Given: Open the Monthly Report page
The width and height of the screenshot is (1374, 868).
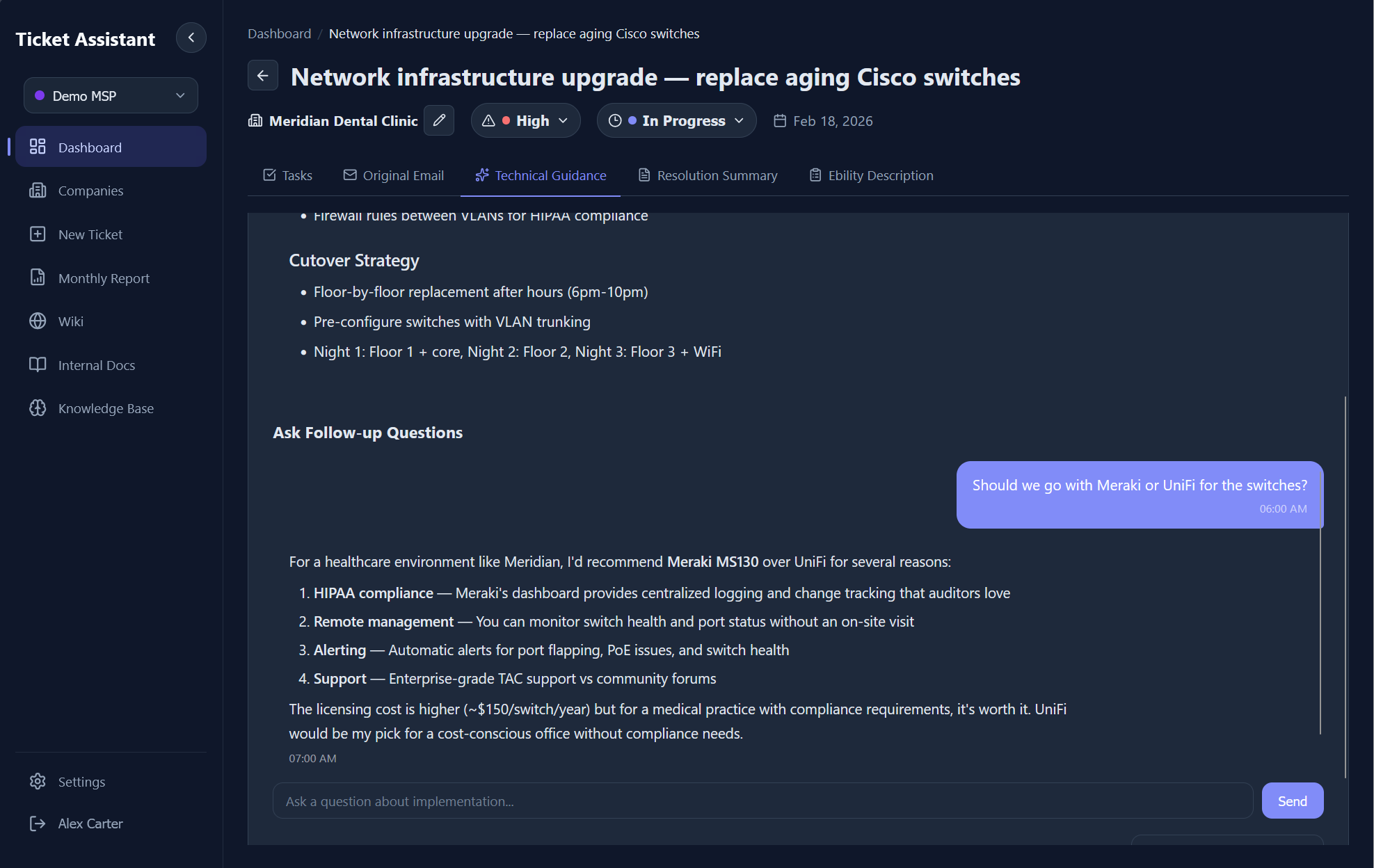Looking at the screenshot, I should (104, 278).
